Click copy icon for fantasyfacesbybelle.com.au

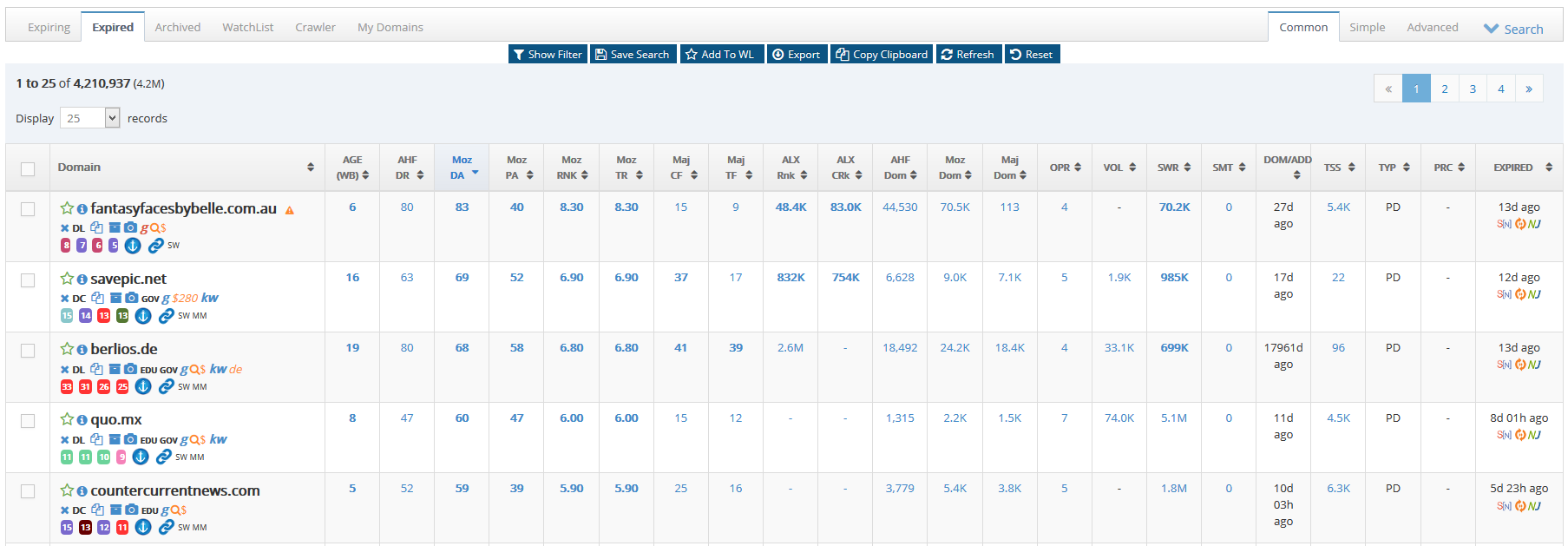(x=96, y=227)
